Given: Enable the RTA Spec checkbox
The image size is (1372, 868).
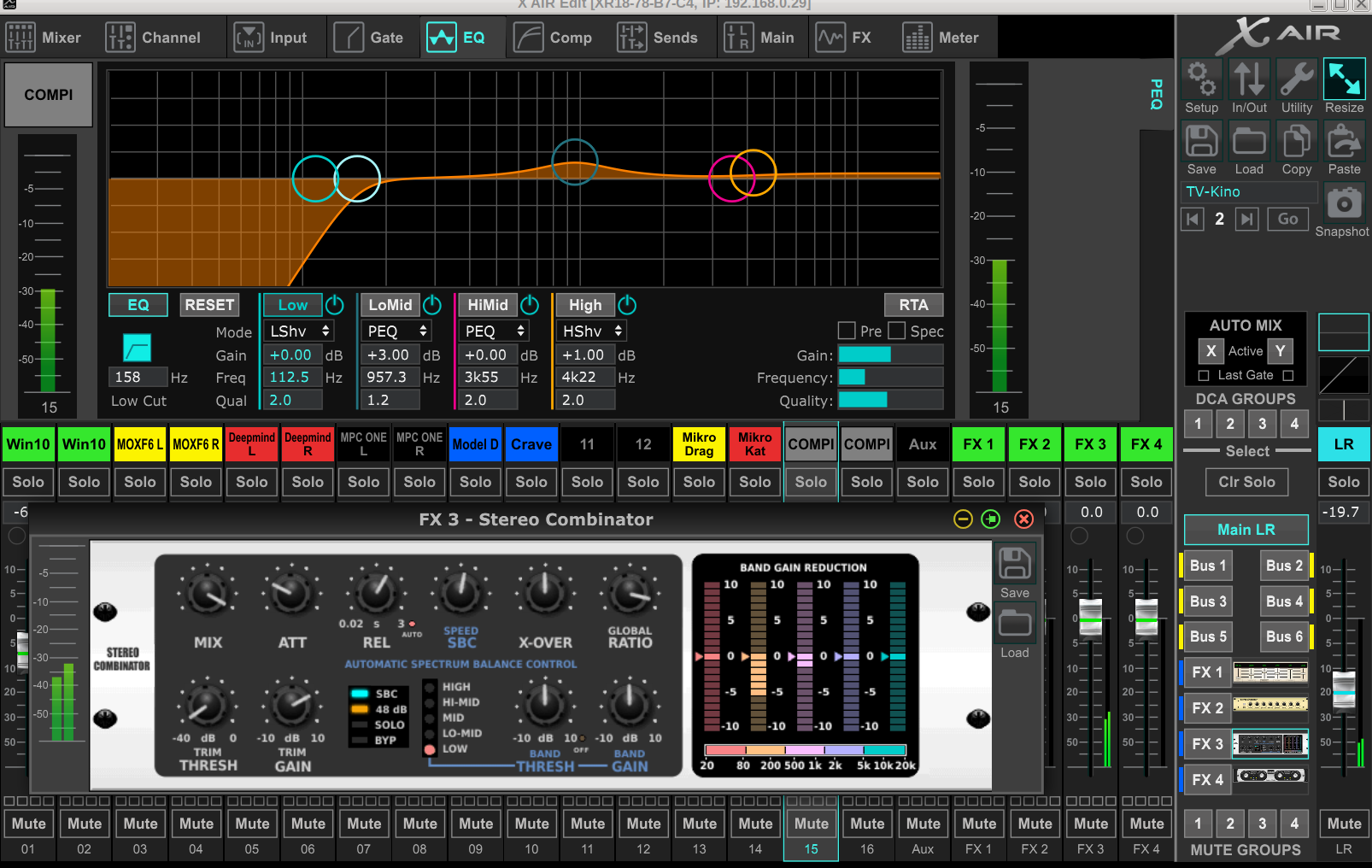Looking at the screenshot, I should point(896,331).
